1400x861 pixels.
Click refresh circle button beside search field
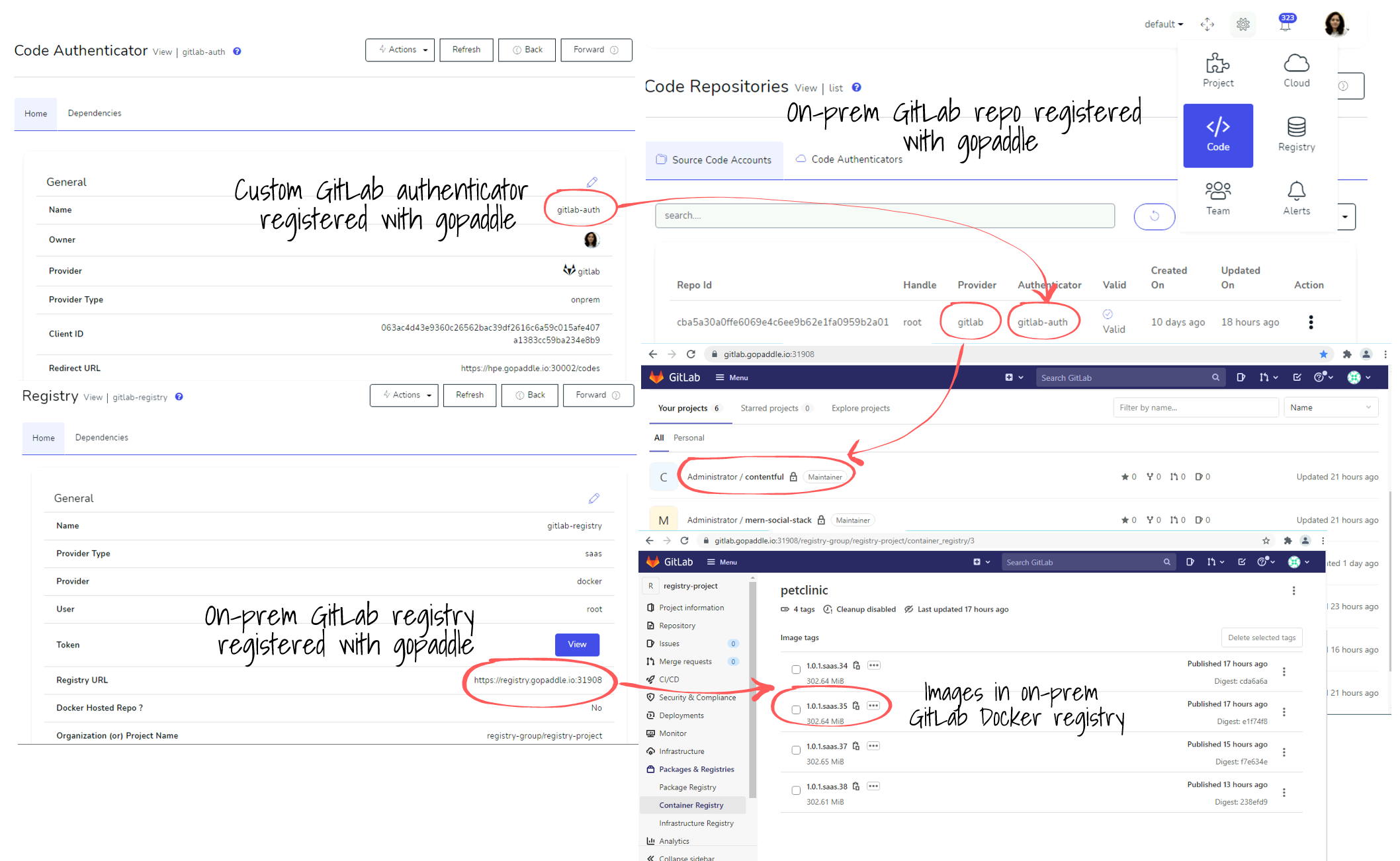click(1155, 216)
